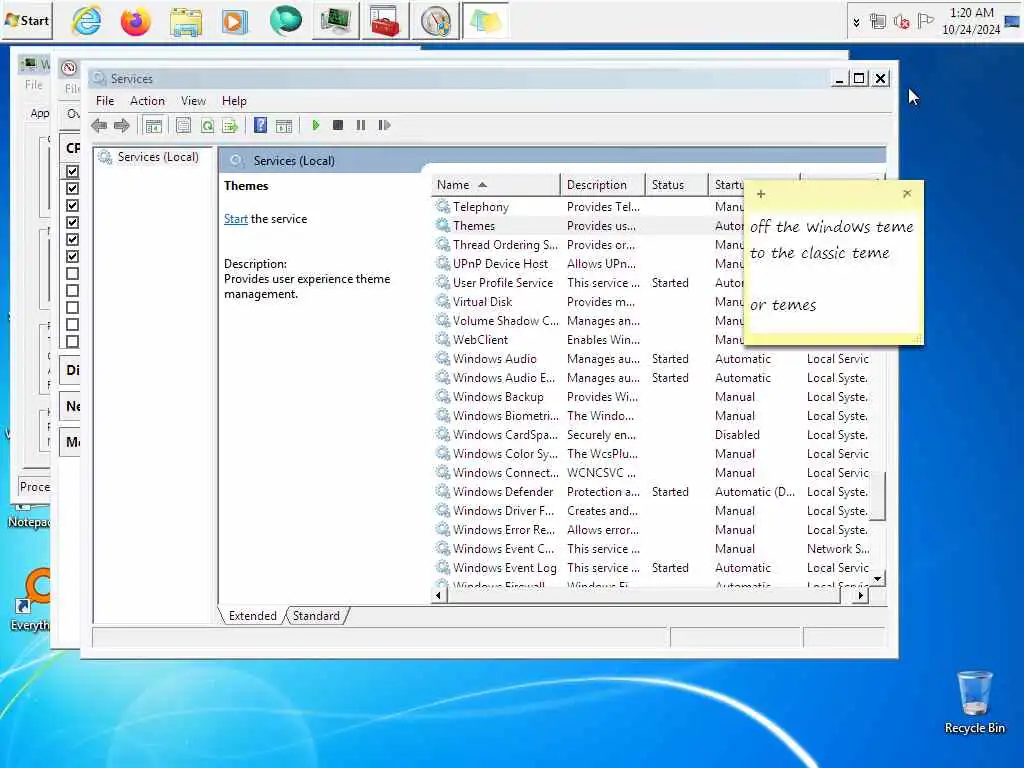Click the Disabled startup type of Windows CardSpace
Viewport: 1024px width, 768px height.
(737, 435)
